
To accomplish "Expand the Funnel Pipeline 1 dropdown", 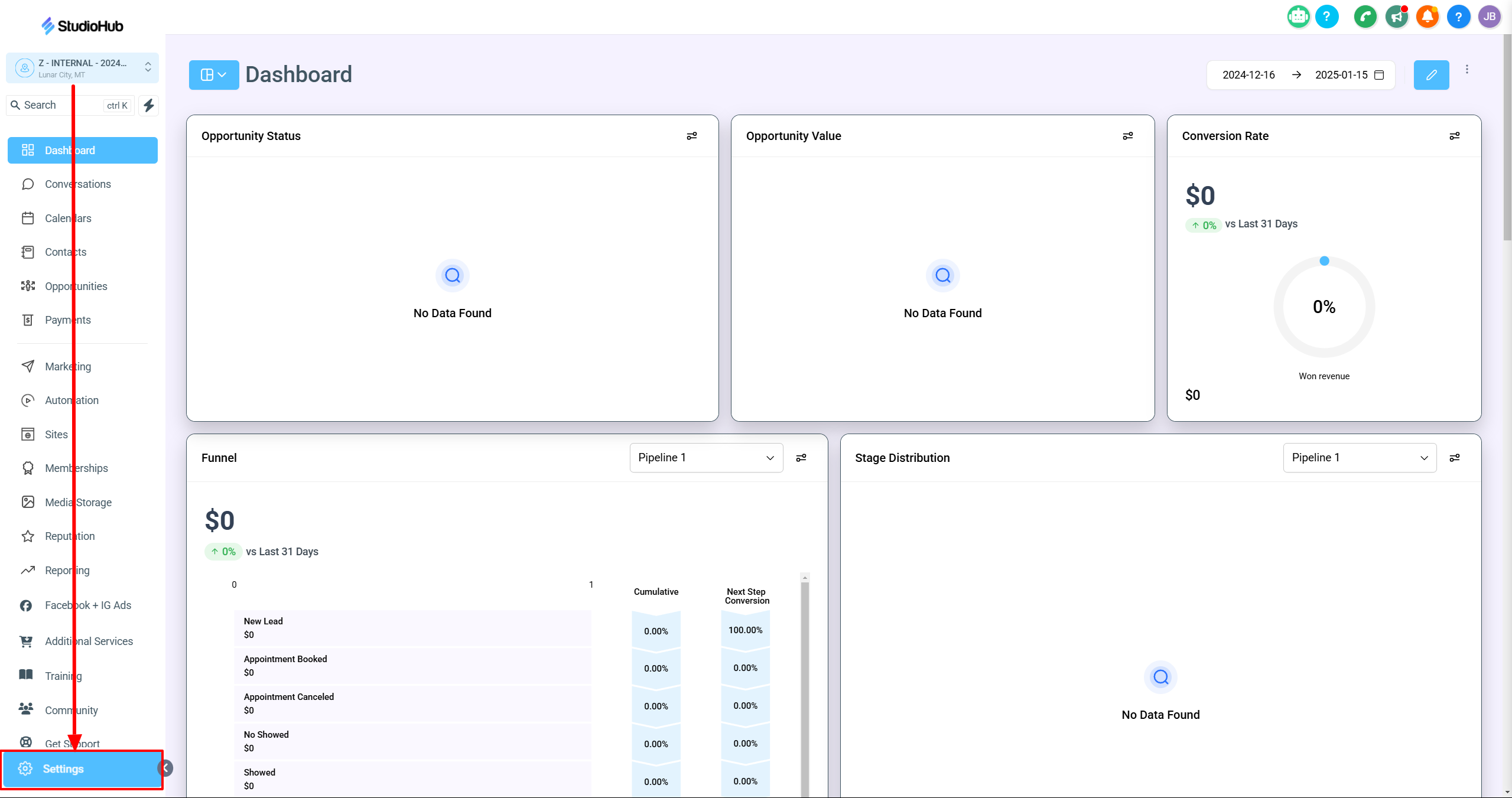I will (706, 458).
